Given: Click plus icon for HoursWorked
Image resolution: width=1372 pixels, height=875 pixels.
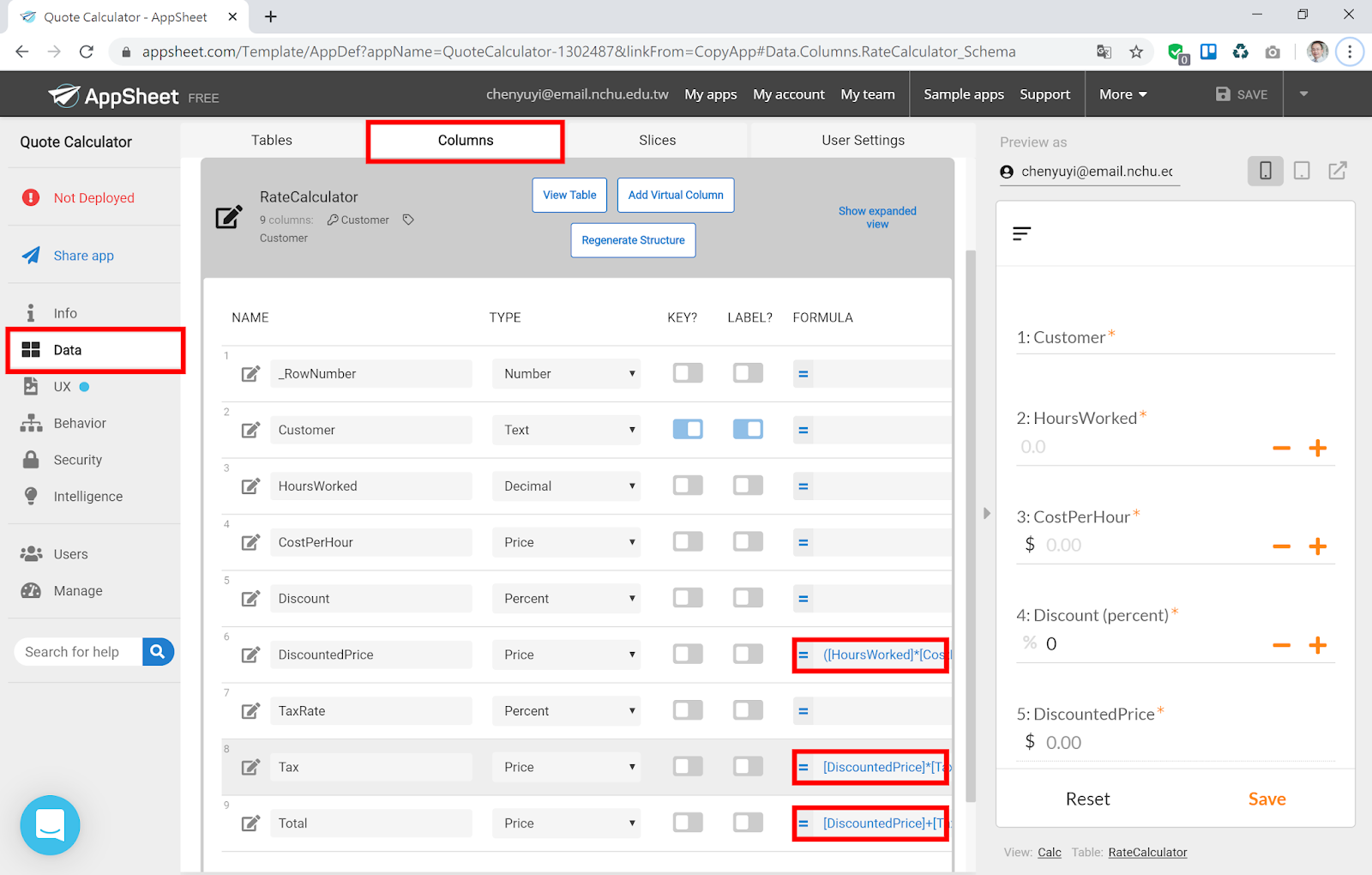Looking at the screenshot, I should point(1318,448).
